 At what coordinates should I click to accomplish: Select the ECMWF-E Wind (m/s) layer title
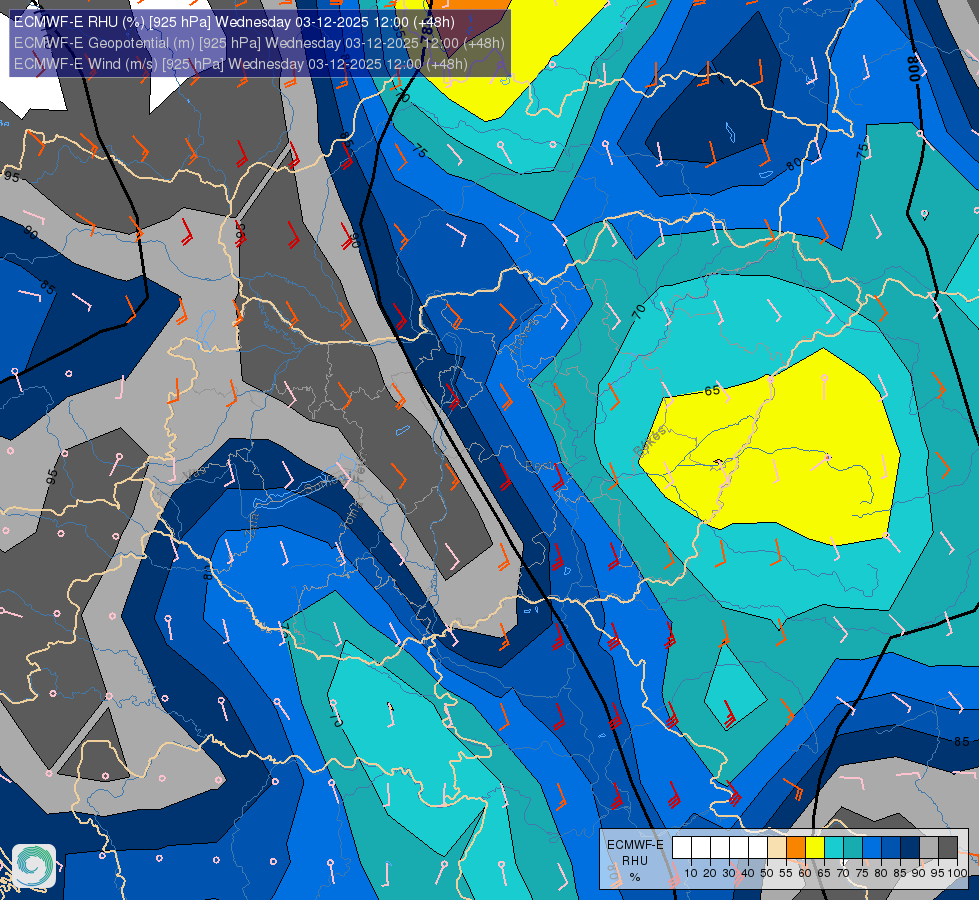[x=240, y=64]
